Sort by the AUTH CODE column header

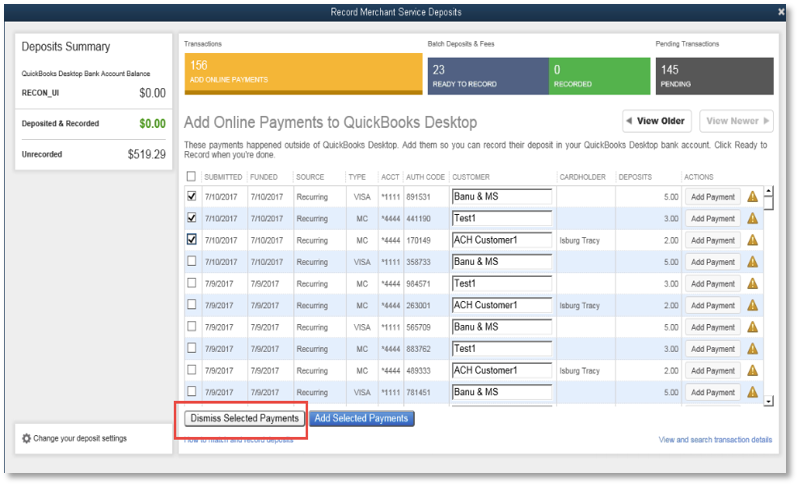tap(425, 177)
